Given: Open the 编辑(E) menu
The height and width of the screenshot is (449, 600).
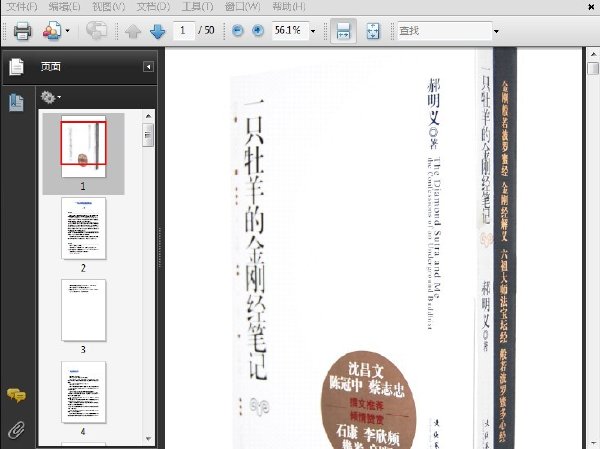Looking at the screenshot, I should 65,6.
